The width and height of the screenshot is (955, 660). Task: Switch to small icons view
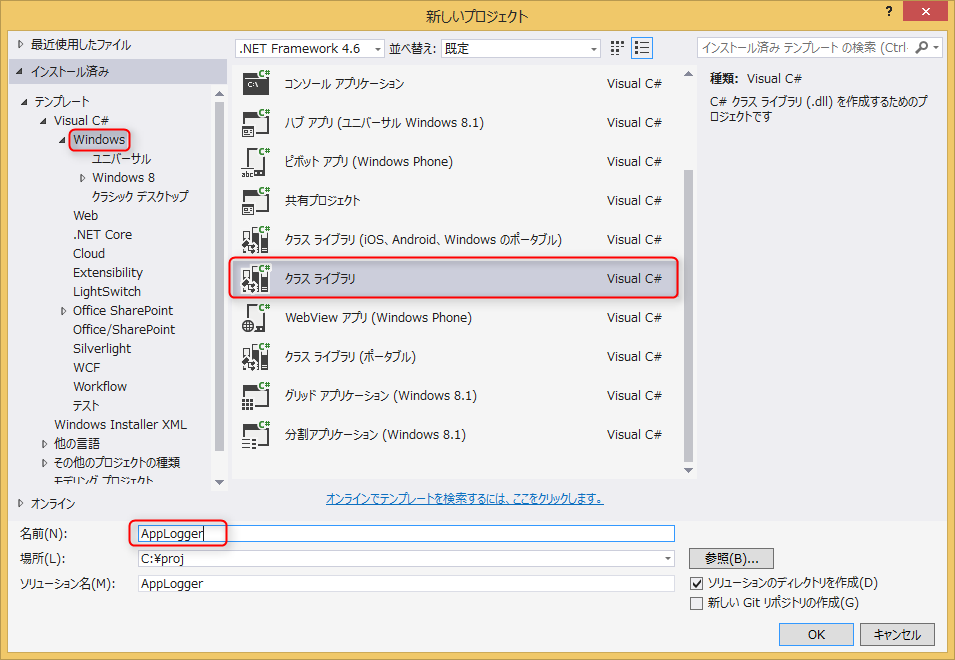pyautogui.click(x=617, y=47)
